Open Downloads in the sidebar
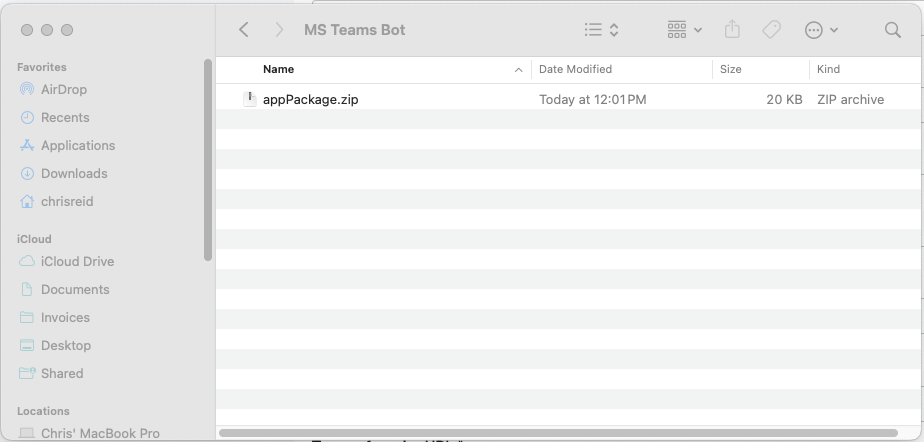 (74, 173)
